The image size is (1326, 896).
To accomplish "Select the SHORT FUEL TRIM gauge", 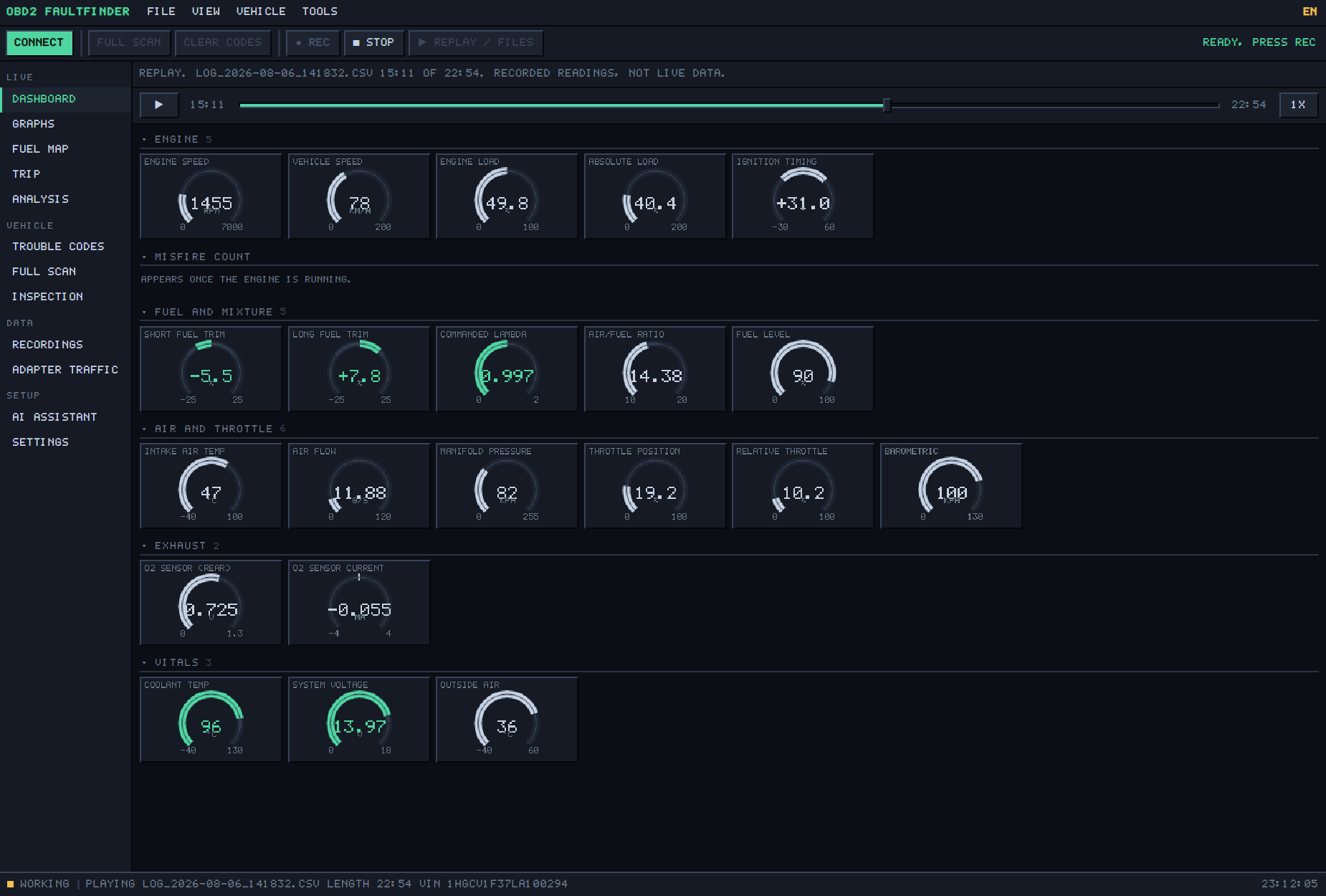I will [x=211, y=368].
